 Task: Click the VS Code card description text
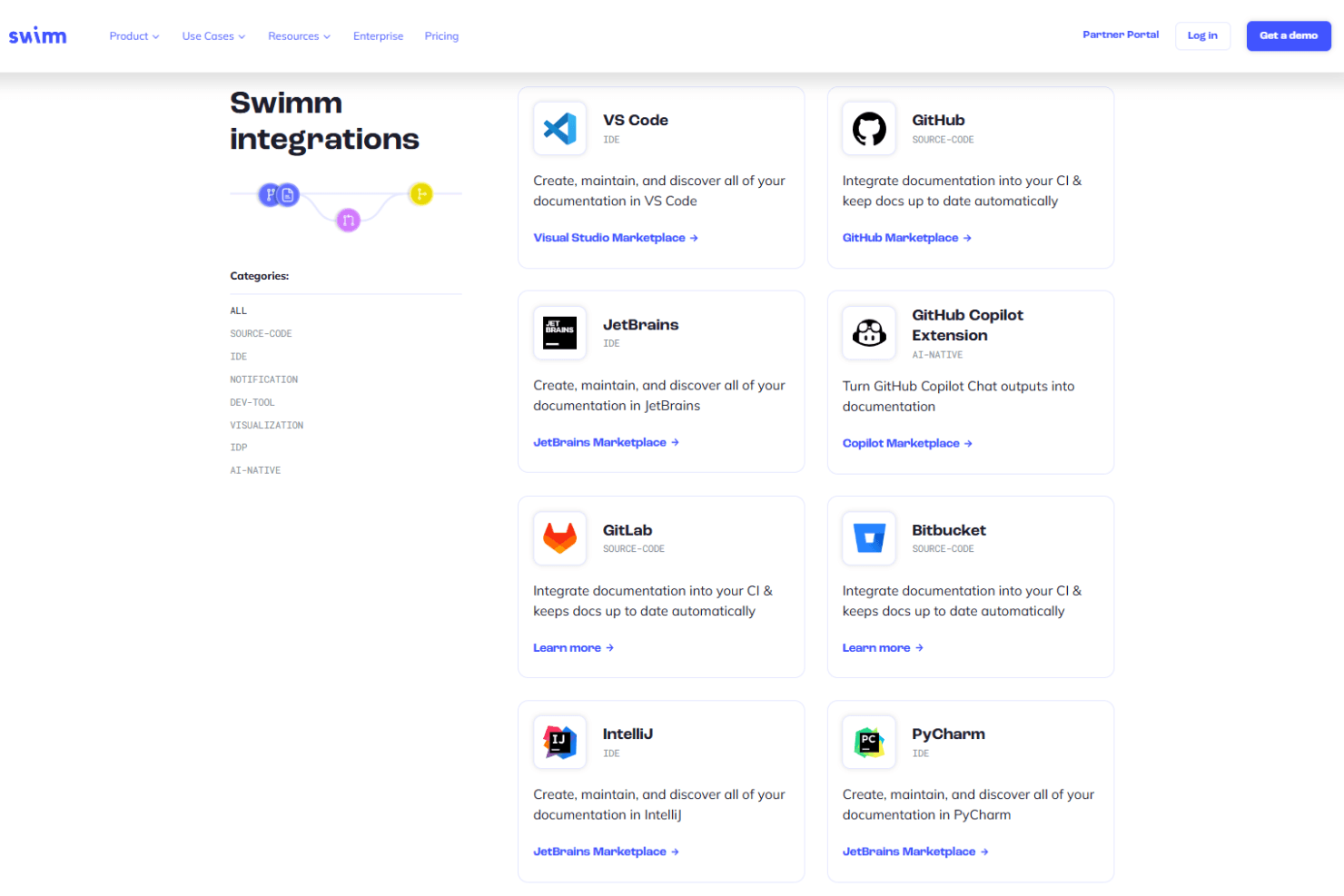tap(659, 191)
